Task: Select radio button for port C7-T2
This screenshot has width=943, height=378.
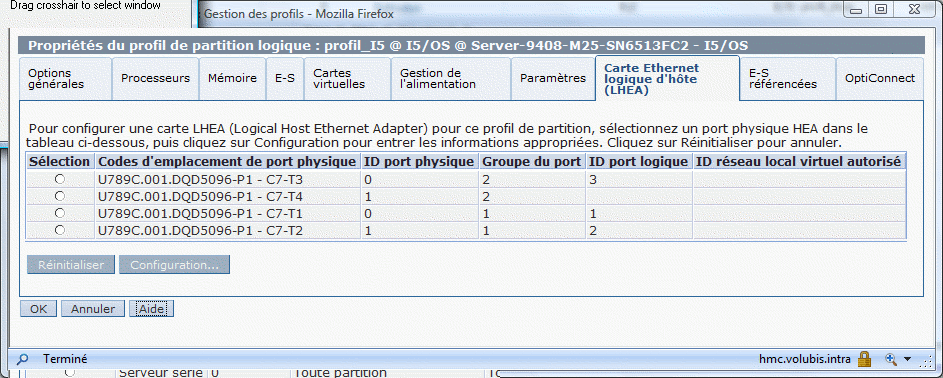Action: [59, 230]
